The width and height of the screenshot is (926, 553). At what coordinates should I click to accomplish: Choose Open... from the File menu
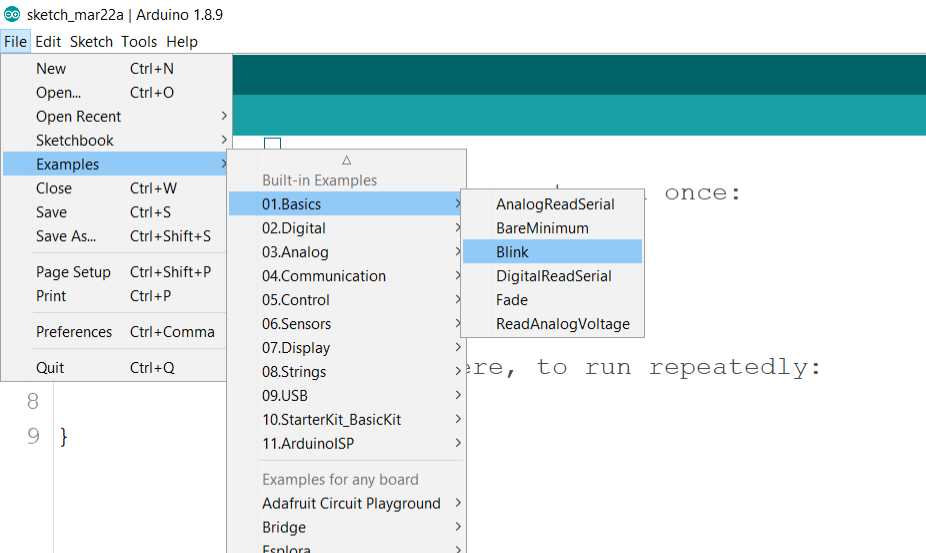click(115, 93)
